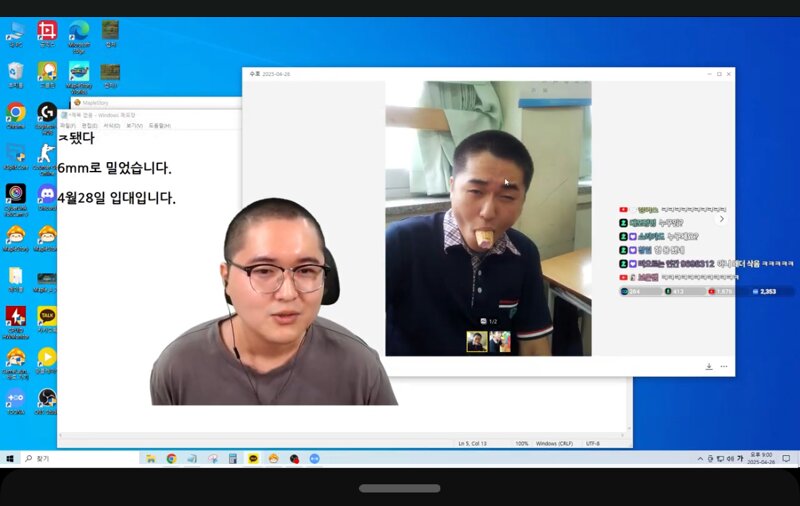Screen dimensions: 800x506
Task: Launch Google Chrome from the desktop
Action: 16,116
